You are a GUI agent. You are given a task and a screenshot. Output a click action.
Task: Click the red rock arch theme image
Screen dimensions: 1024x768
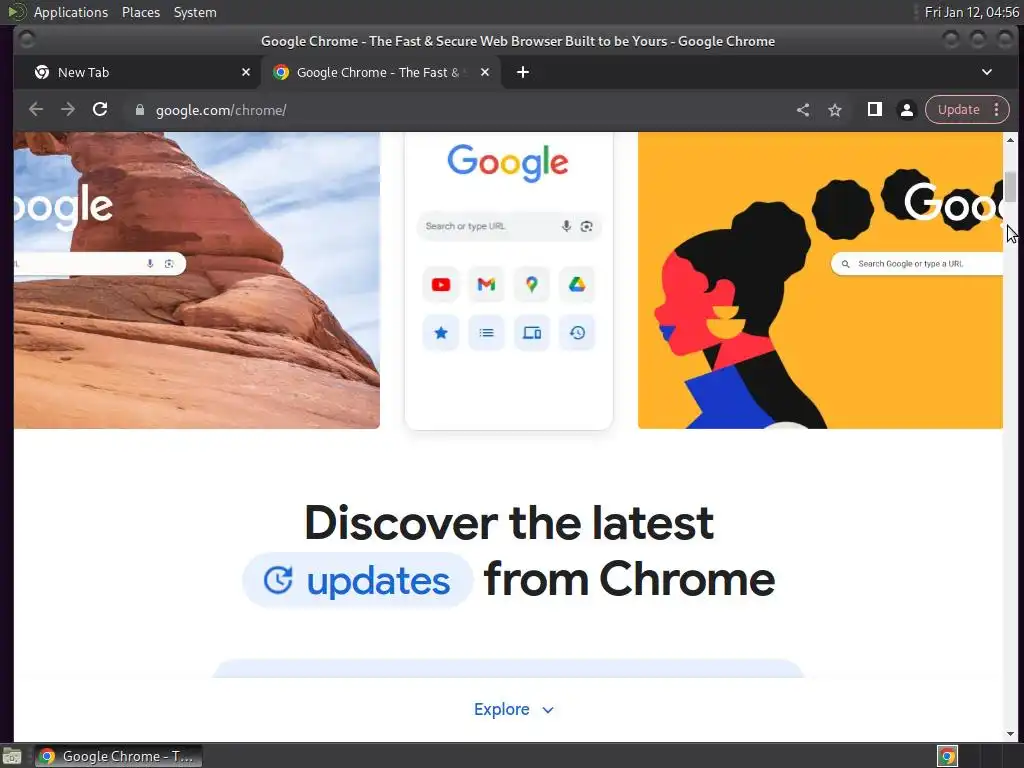tap(197, 281)
